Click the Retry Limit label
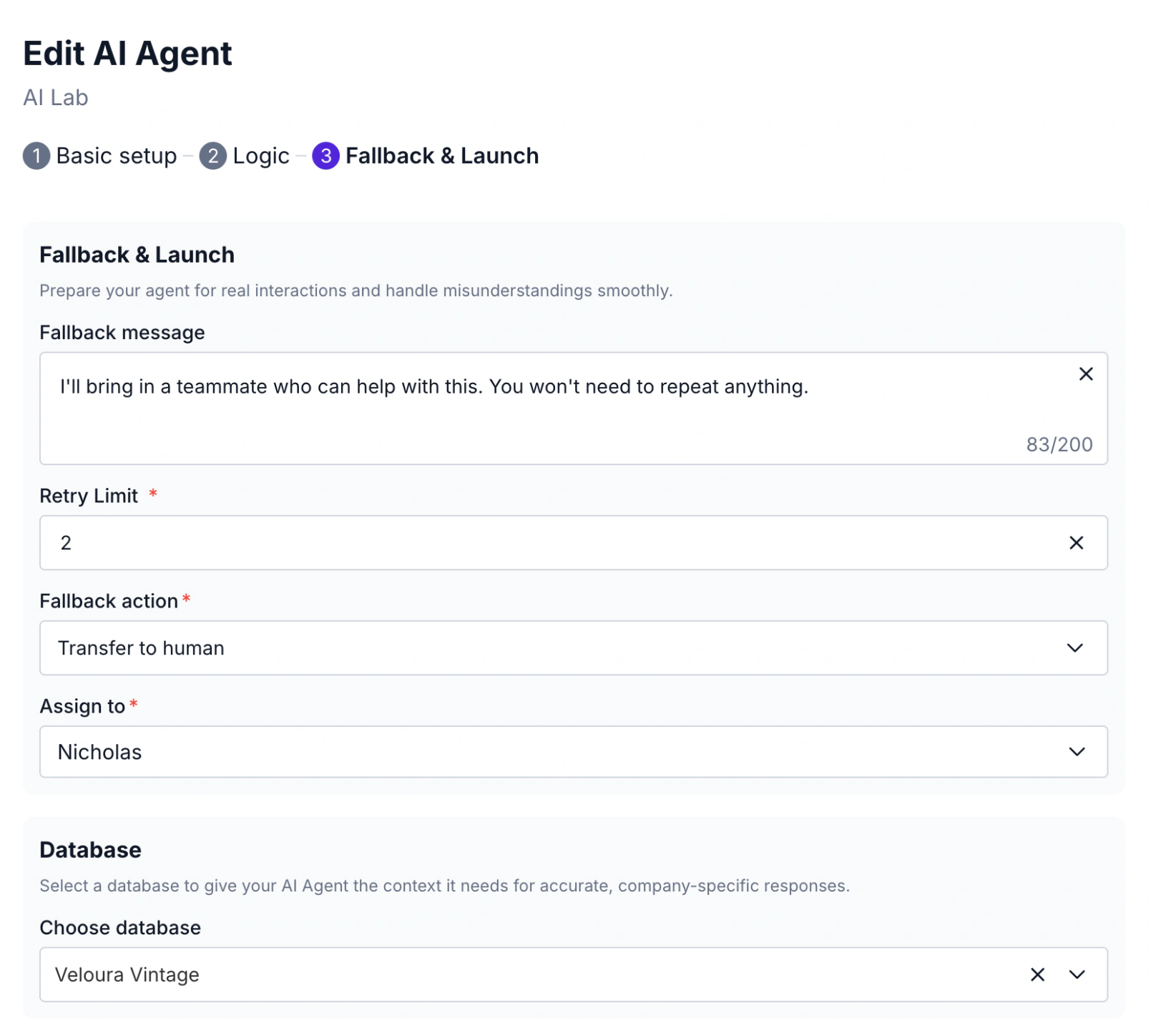This screenshot has width=1156, height=1036. [x=89, y=496]
